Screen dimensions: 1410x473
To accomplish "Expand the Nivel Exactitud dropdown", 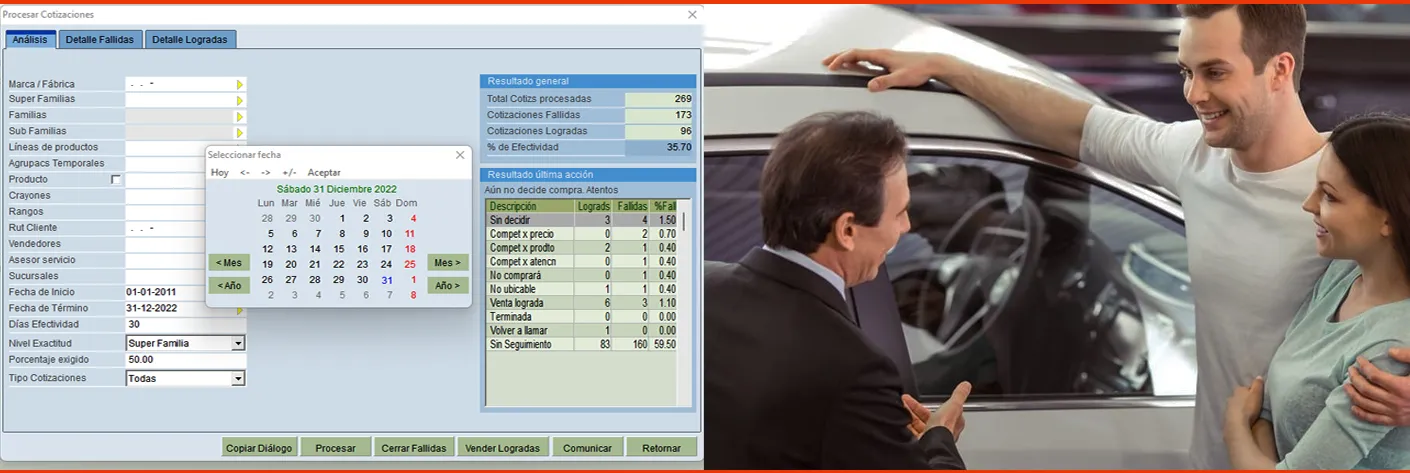I will tap(238, 344).
